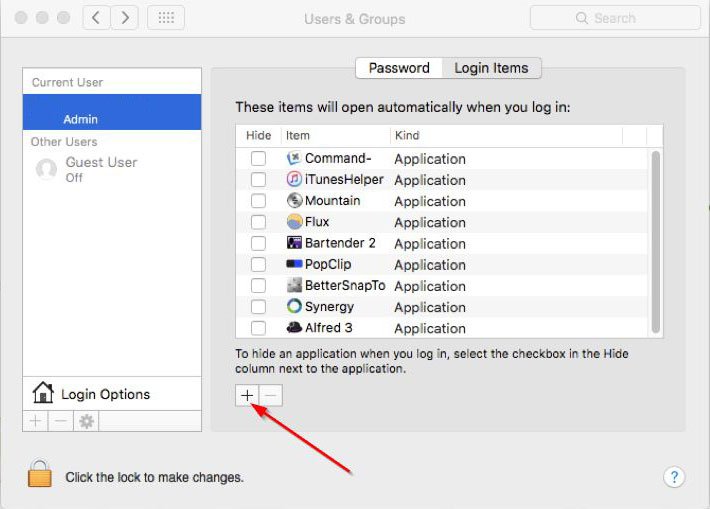The width and height of the screenshot is (710, 509).
Task: Click the Command- item name
Action: click(x=338, y=158)
